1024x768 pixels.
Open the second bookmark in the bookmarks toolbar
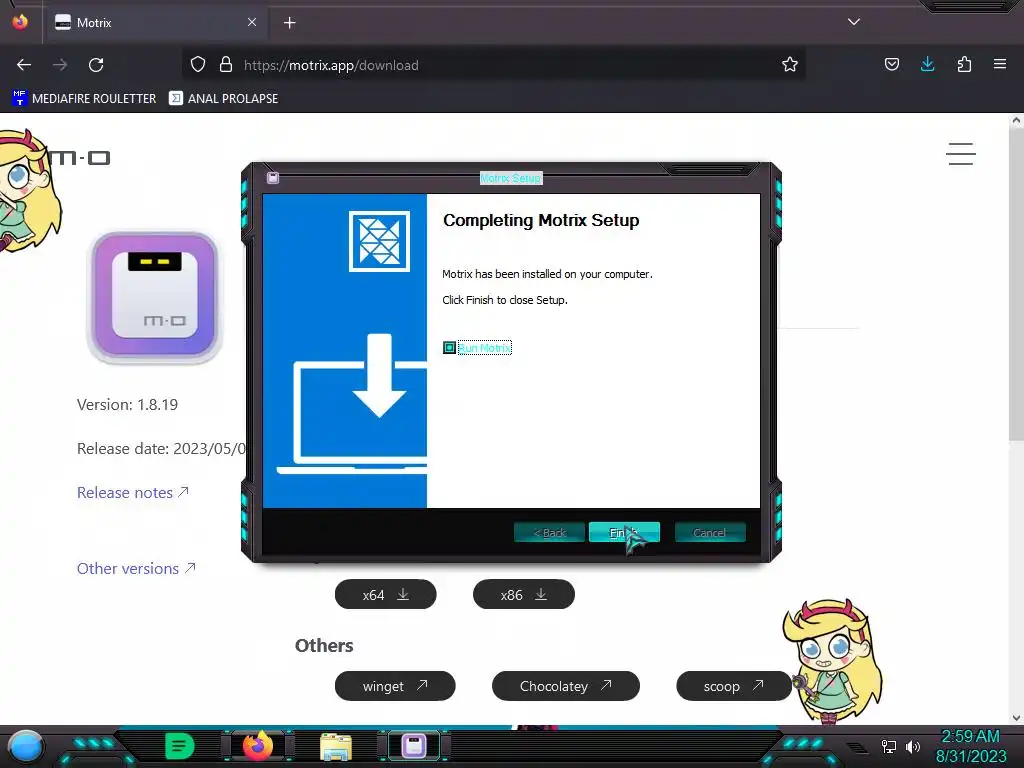[x=224, y=99]
